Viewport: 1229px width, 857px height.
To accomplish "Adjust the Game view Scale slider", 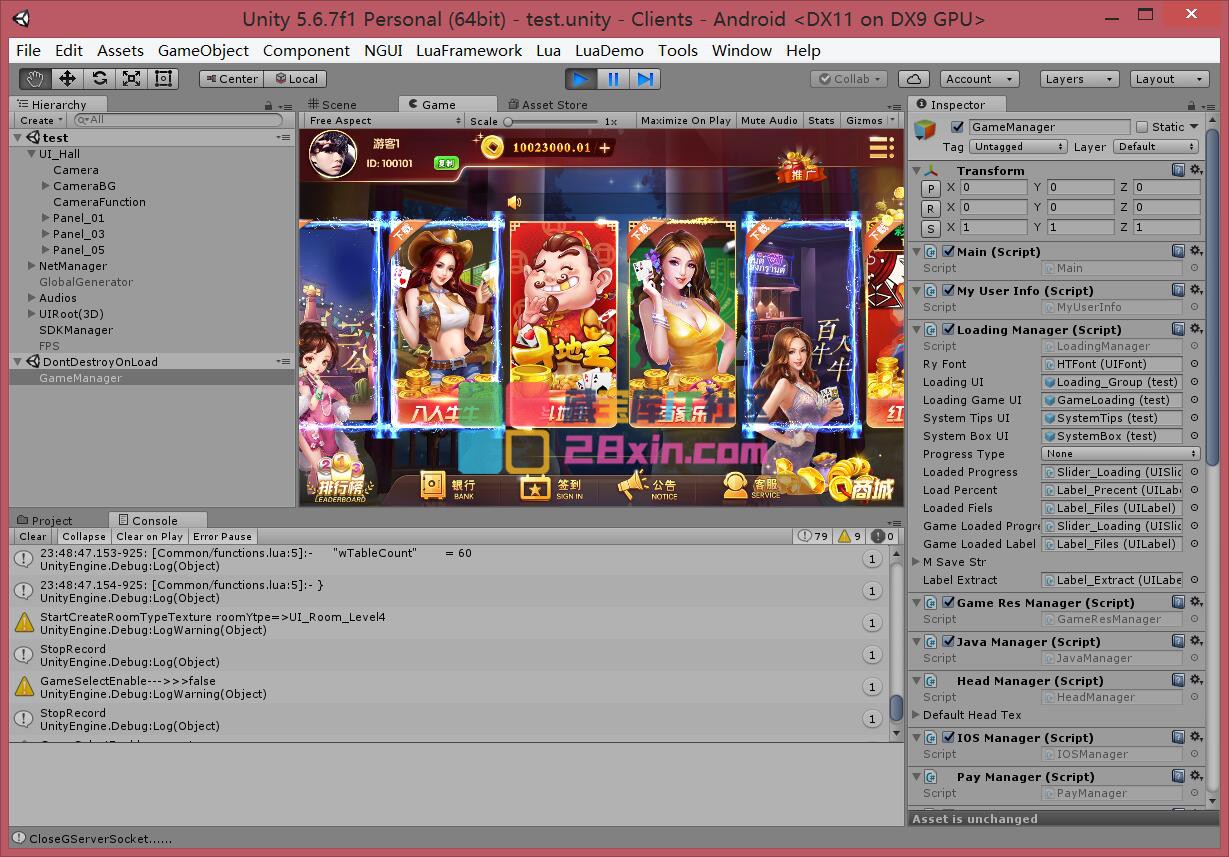I will click(552, 121).
